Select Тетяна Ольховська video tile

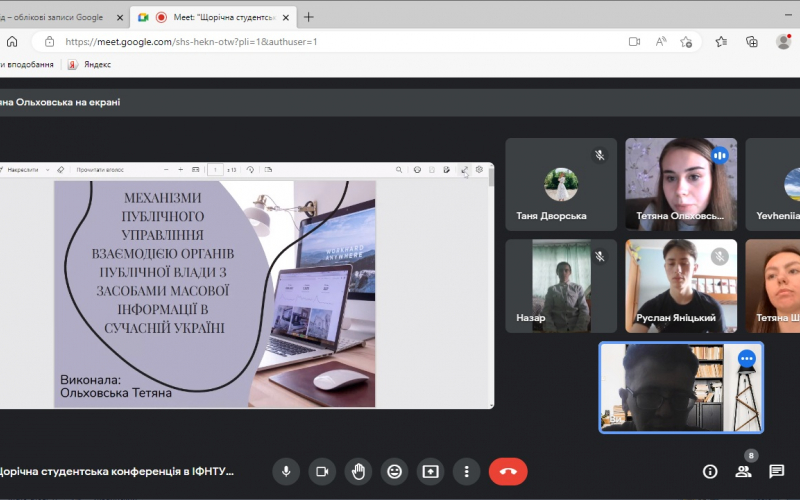coord(681,184)
